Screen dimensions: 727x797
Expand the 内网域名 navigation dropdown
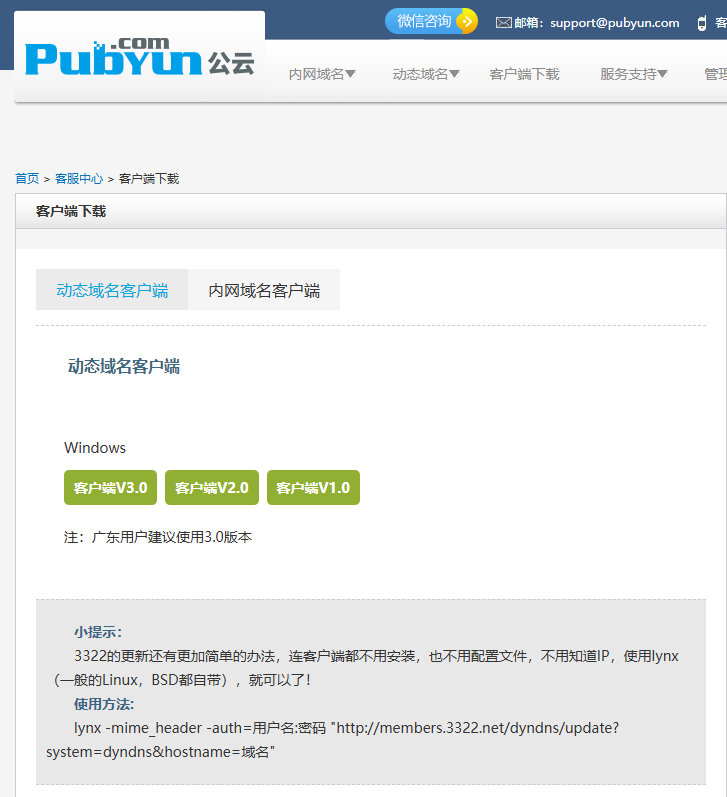coord(322,74)
